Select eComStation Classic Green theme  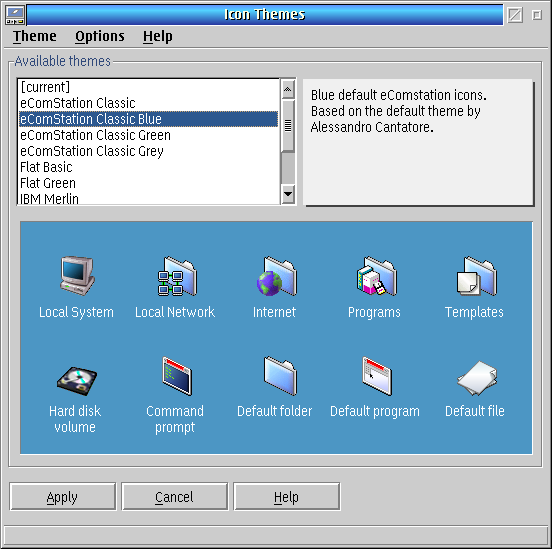[x=148, y=135]
